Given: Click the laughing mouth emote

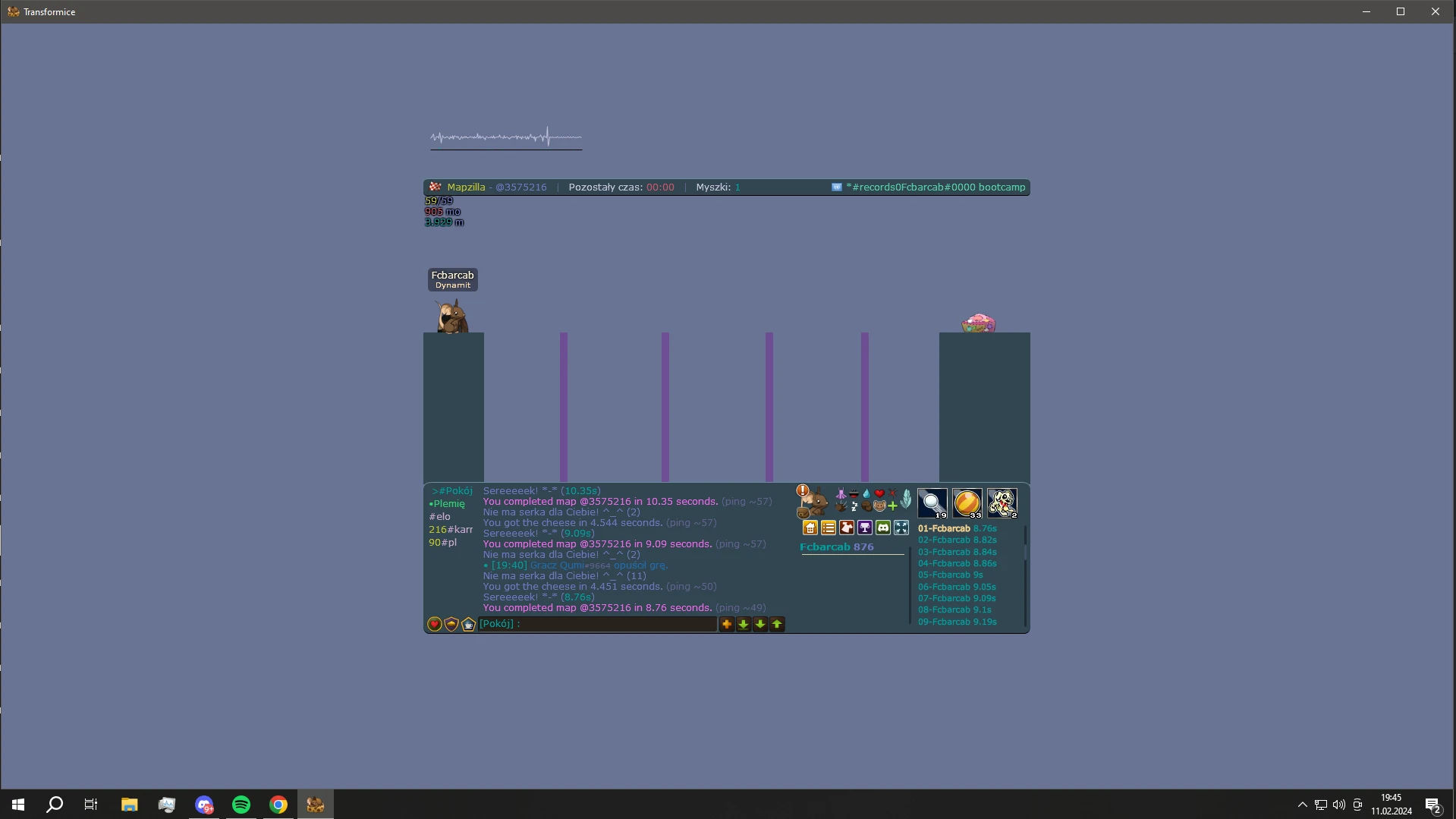Looking at the screenshot, I should click(x=854, y=494).
